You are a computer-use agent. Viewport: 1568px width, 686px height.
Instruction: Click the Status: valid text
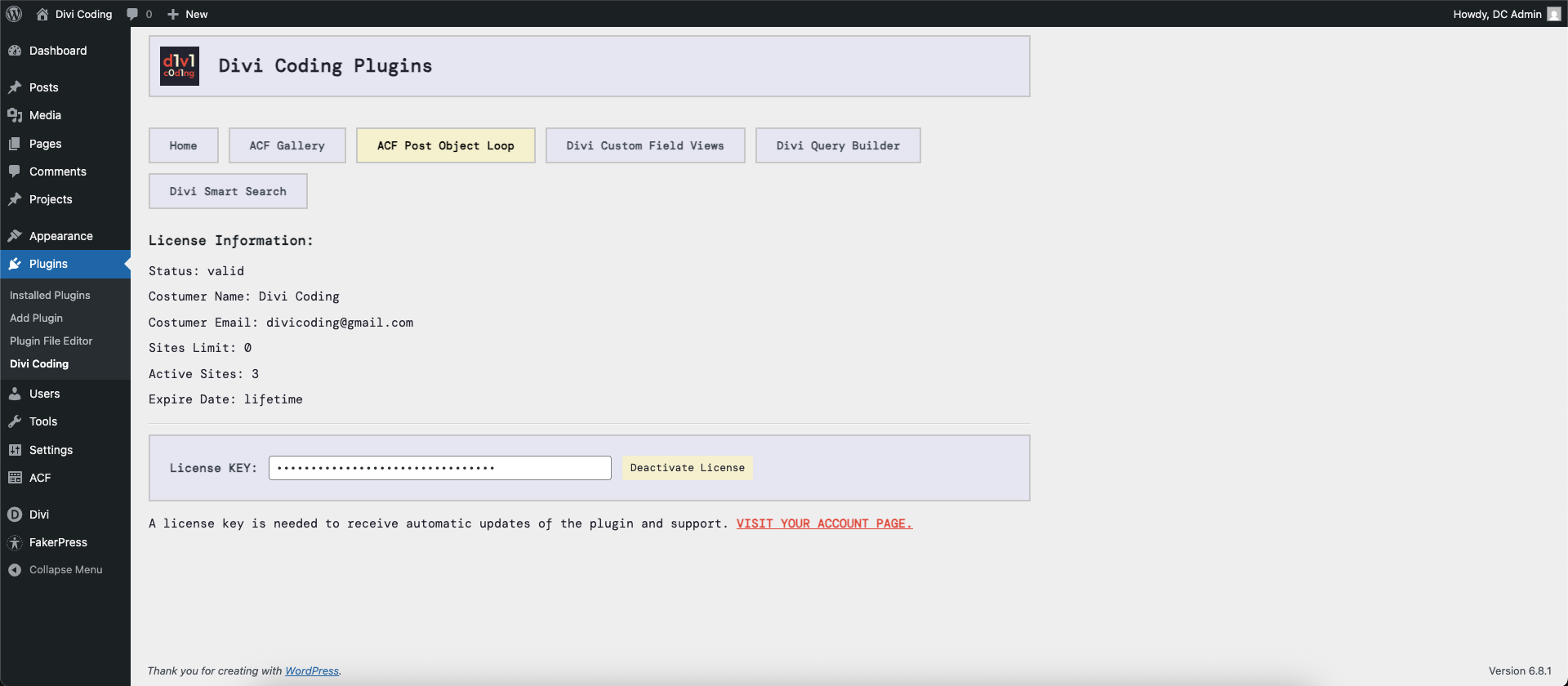coord(196,271)
